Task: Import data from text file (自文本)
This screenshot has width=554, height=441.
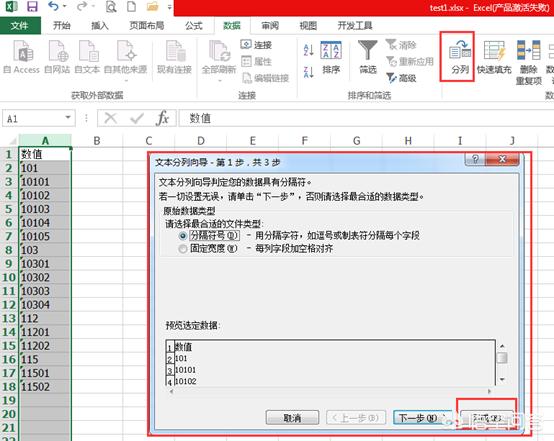Action: 87,57
